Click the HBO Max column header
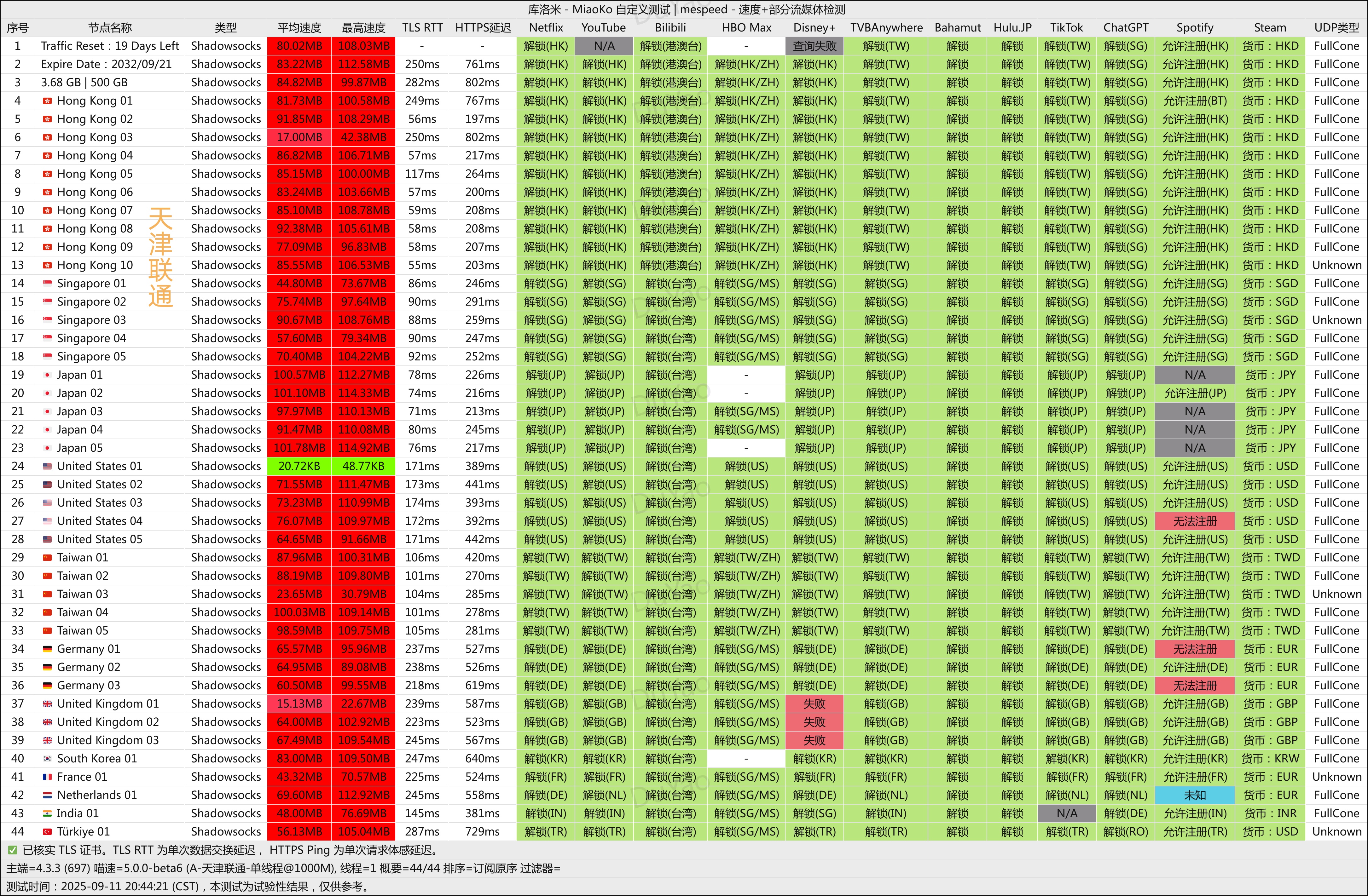Screen dimensions: 1368x896 click(x=747, y=28)
